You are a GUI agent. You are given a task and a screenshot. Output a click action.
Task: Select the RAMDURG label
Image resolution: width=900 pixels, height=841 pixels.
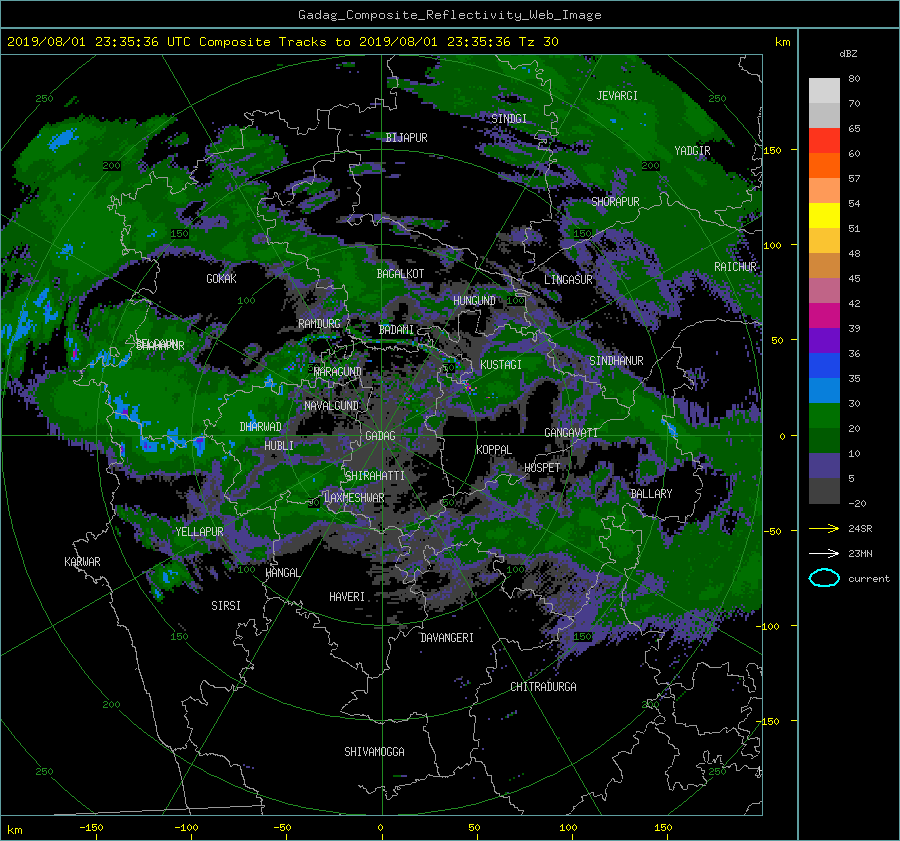click(319, 324)
